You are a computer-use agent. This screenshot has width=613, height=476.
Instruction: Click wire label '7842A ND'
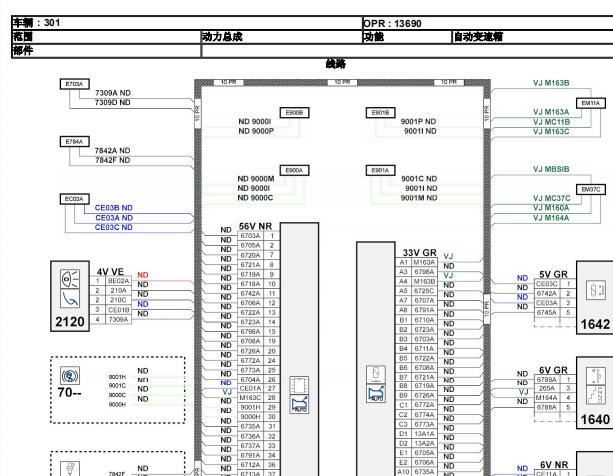coord(113,150)
